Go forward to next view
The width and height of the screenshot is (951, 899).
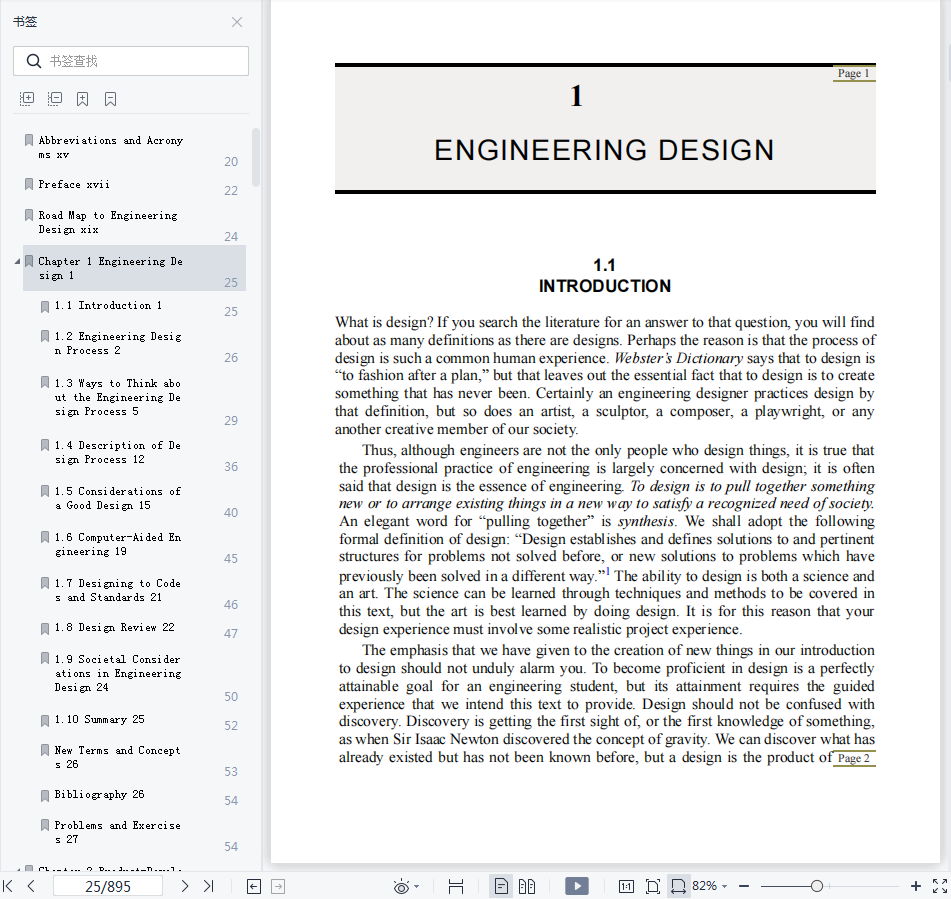click(x=278, y=887)
